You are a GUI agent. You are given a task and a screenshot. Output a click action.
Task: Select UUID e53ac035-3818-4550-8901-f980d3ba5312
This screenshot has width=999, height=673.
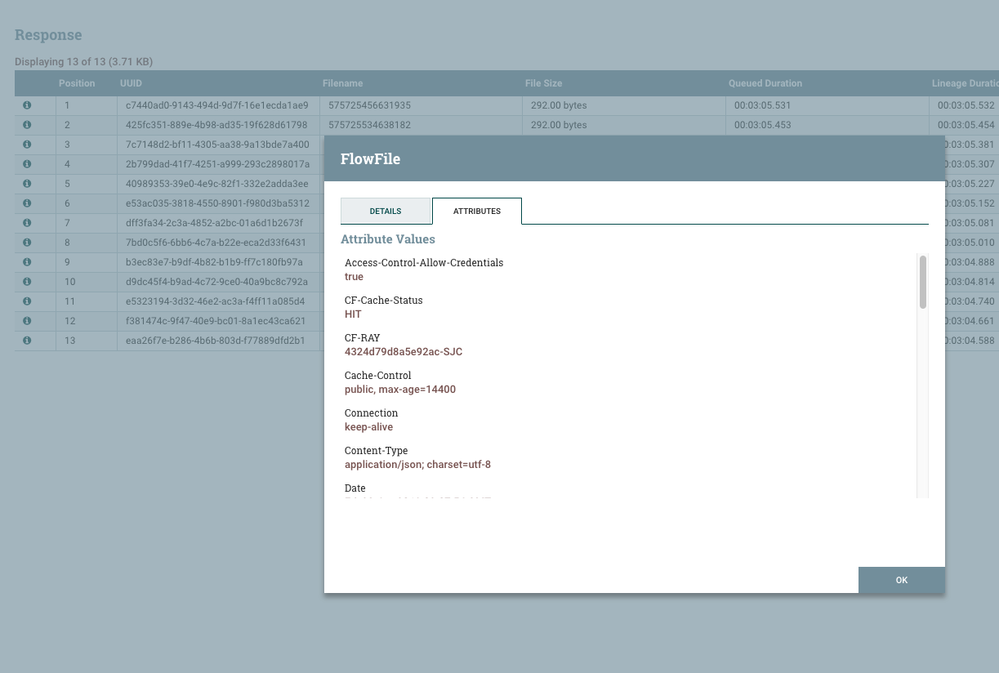click(217, 203)
